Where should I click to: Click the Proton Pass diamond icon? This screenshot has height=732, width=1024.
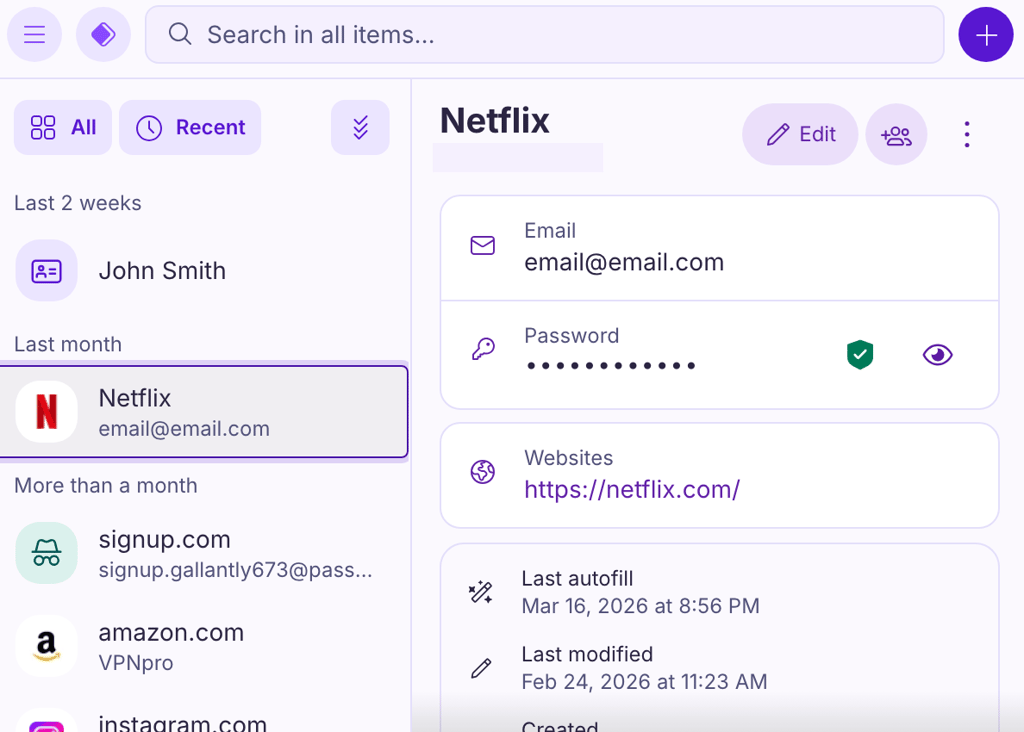pyautogui.click(x=103, y=35)
